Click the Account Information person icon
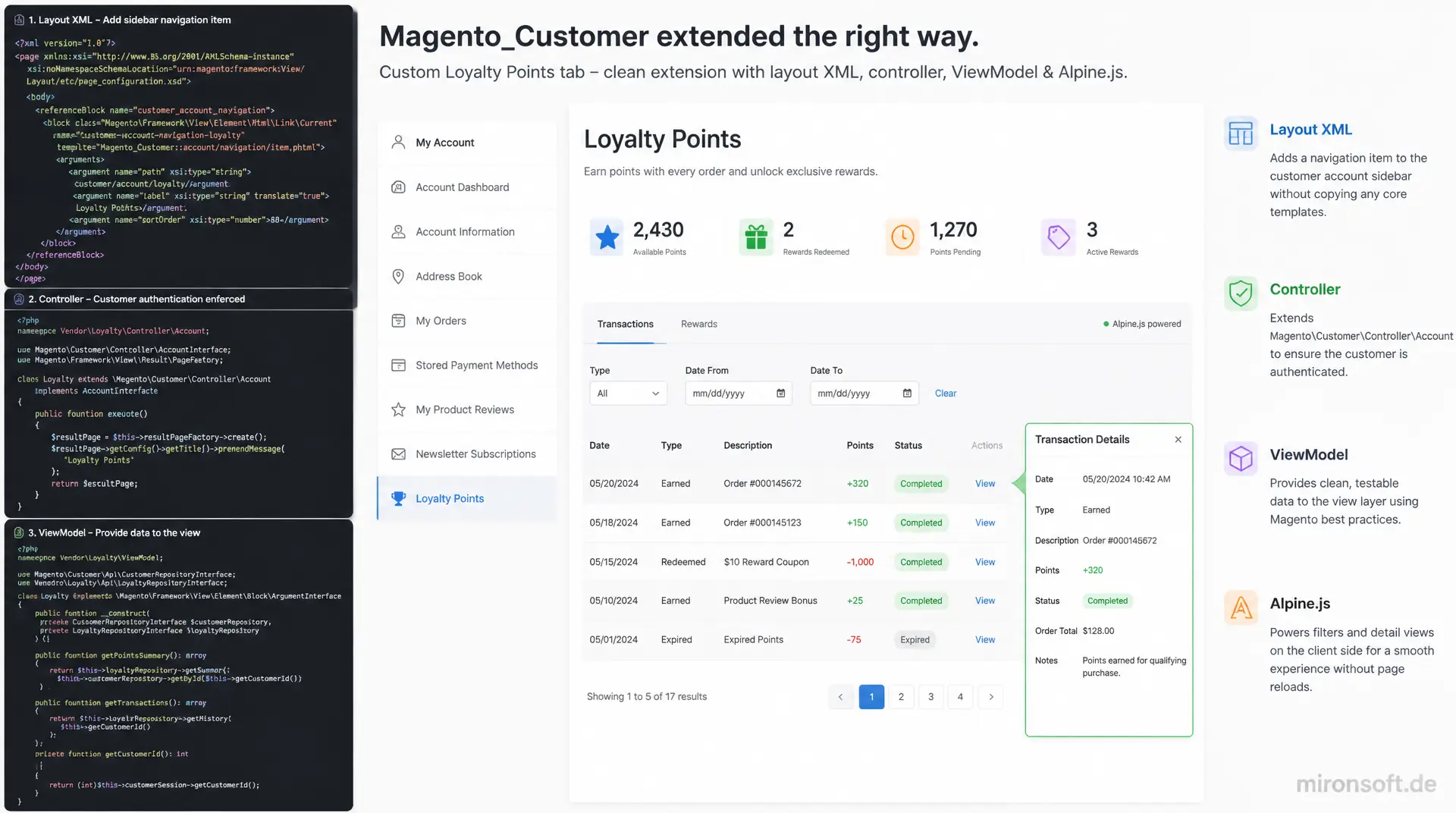Viewport: 1456px width, 813px height. pyautogui.click(x=398, y=231)
